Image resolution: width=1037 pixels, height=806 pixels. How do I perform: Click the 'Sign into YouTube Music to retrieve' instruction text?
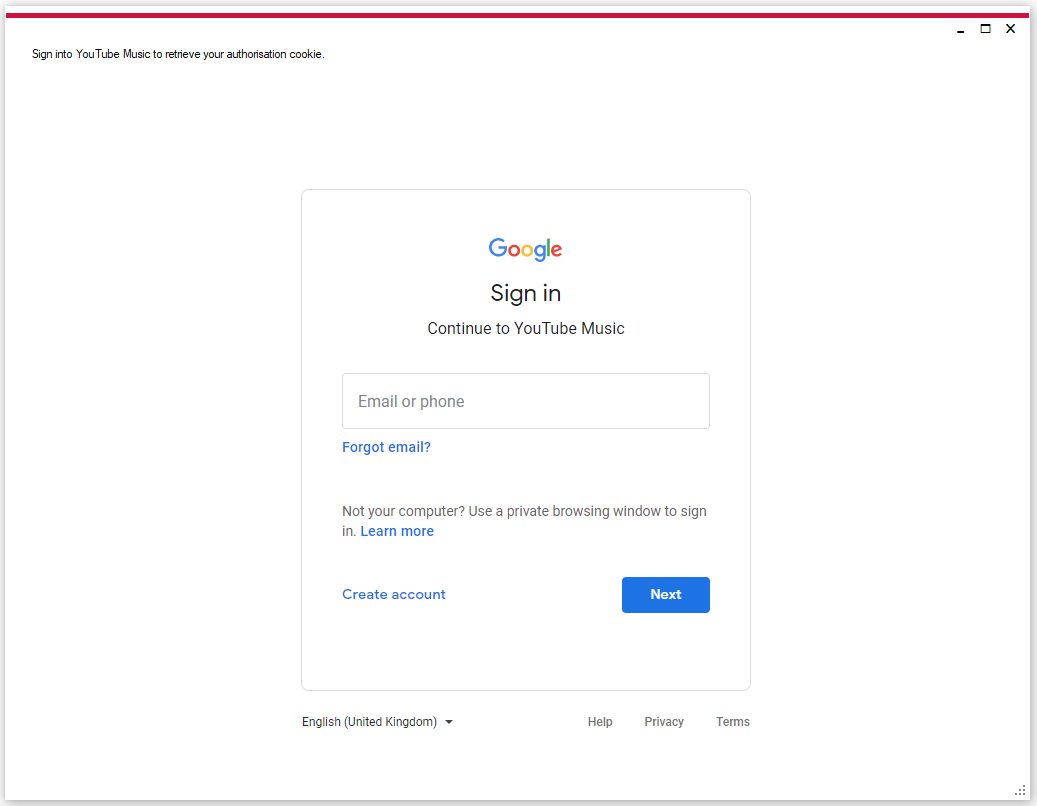point(178,54)
